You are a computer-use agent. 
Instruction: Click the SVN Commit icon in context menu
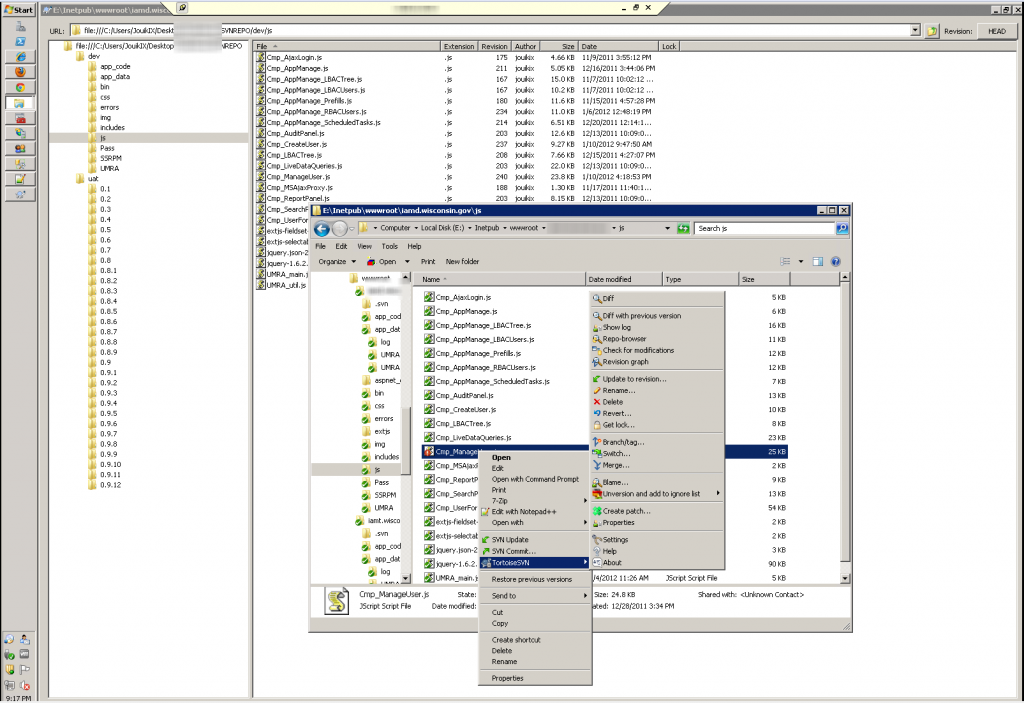pos(485,551)
